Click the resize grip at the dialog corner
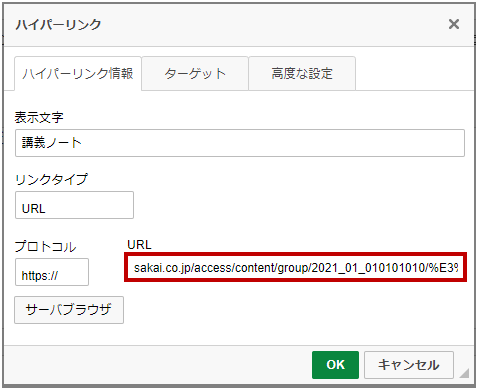 coord(464,373)
